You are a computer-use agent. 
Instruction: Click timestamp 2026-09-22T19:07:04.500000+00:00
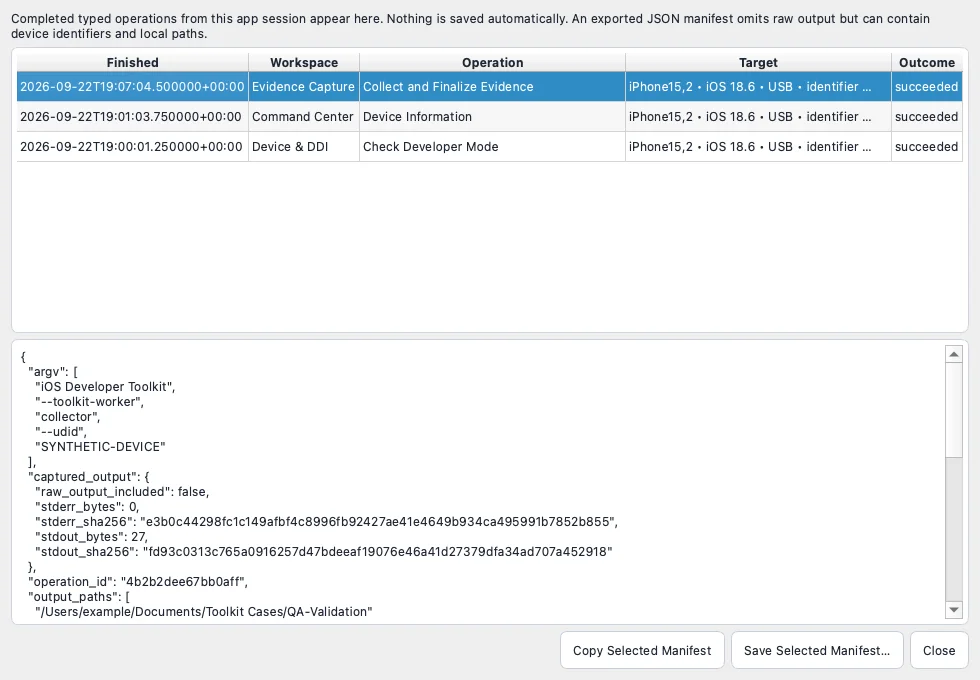pos(132,86)
